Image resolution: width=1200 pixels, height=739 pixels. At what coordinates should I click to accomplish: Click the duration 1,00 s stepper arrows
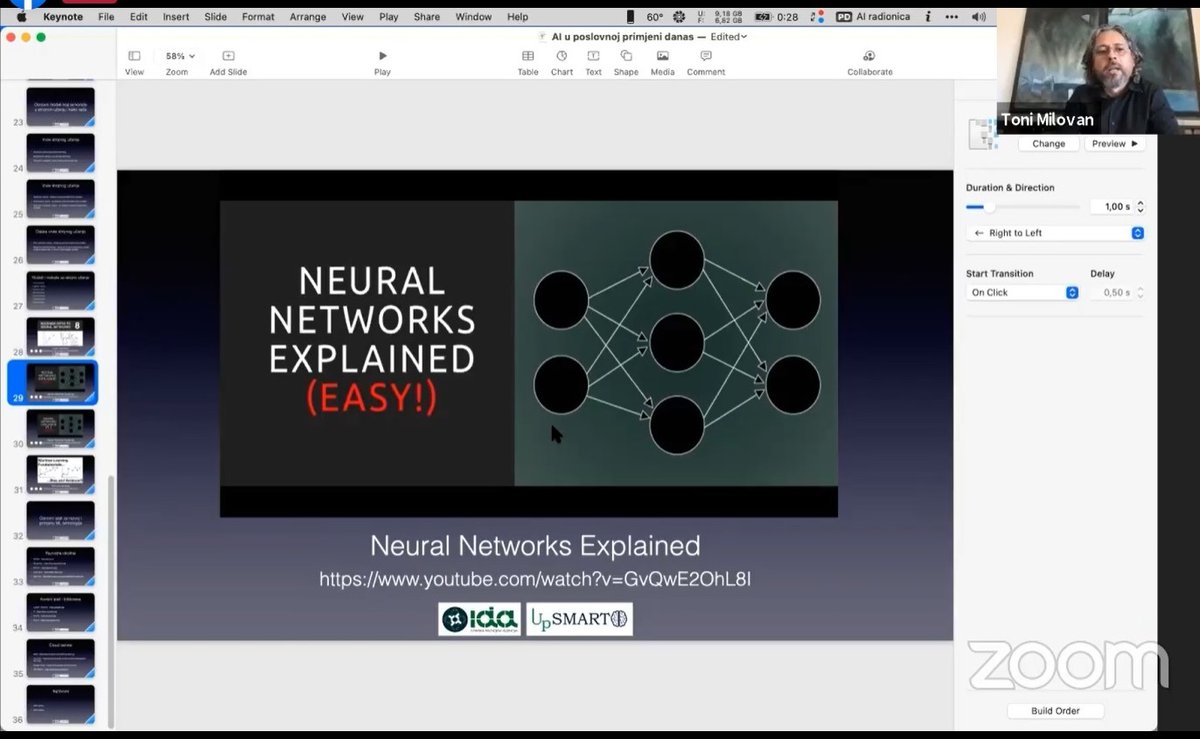coord(1140,207)
